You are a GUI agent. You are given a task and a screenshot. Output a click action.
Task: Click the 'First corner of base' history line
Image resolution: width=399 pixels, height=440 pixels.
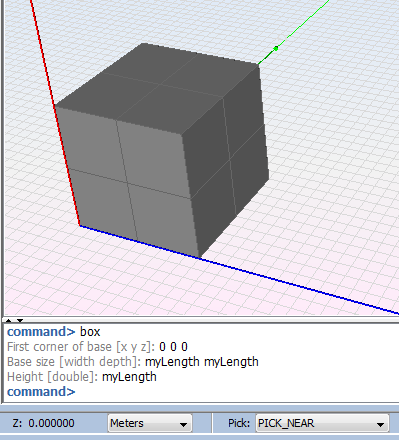click(97, 347)
